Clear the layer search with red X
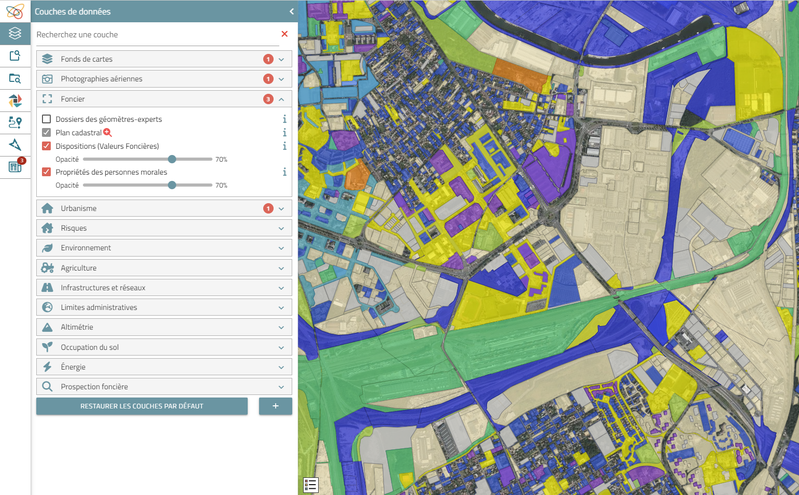Screen dimensions: 799x495 point(284,34)
